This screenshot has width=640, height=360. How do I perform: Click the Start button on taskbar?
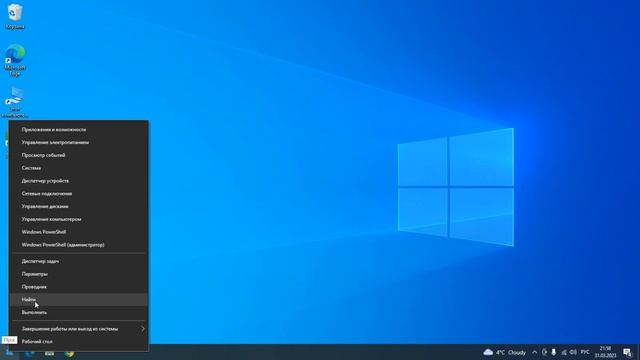tap(9, 353)
